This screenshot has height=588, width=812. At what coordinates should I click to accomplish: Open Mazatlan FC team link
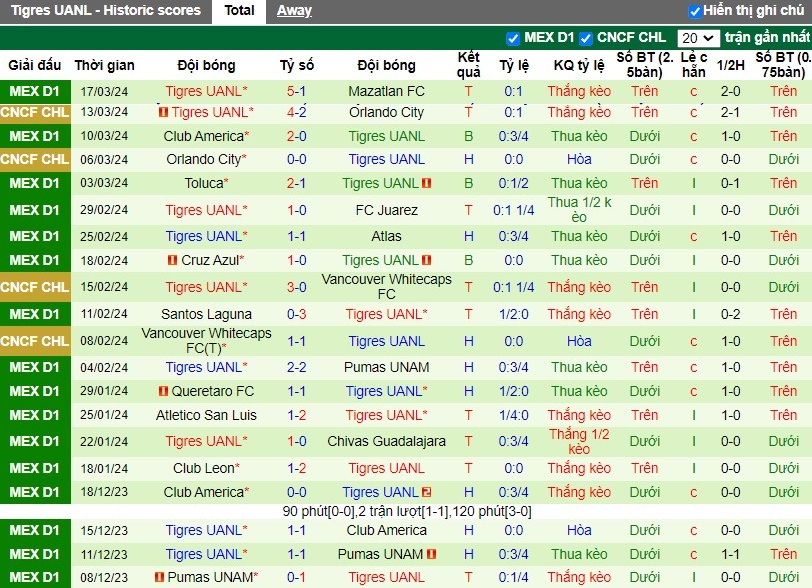coord(386,91)
